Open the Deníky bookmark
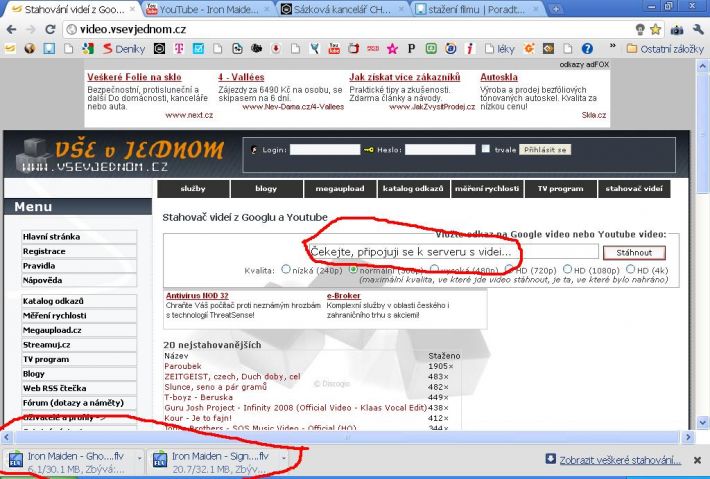The width and height of the screenshot is (710, 479). pyautogui.click(x=124, y=48)
